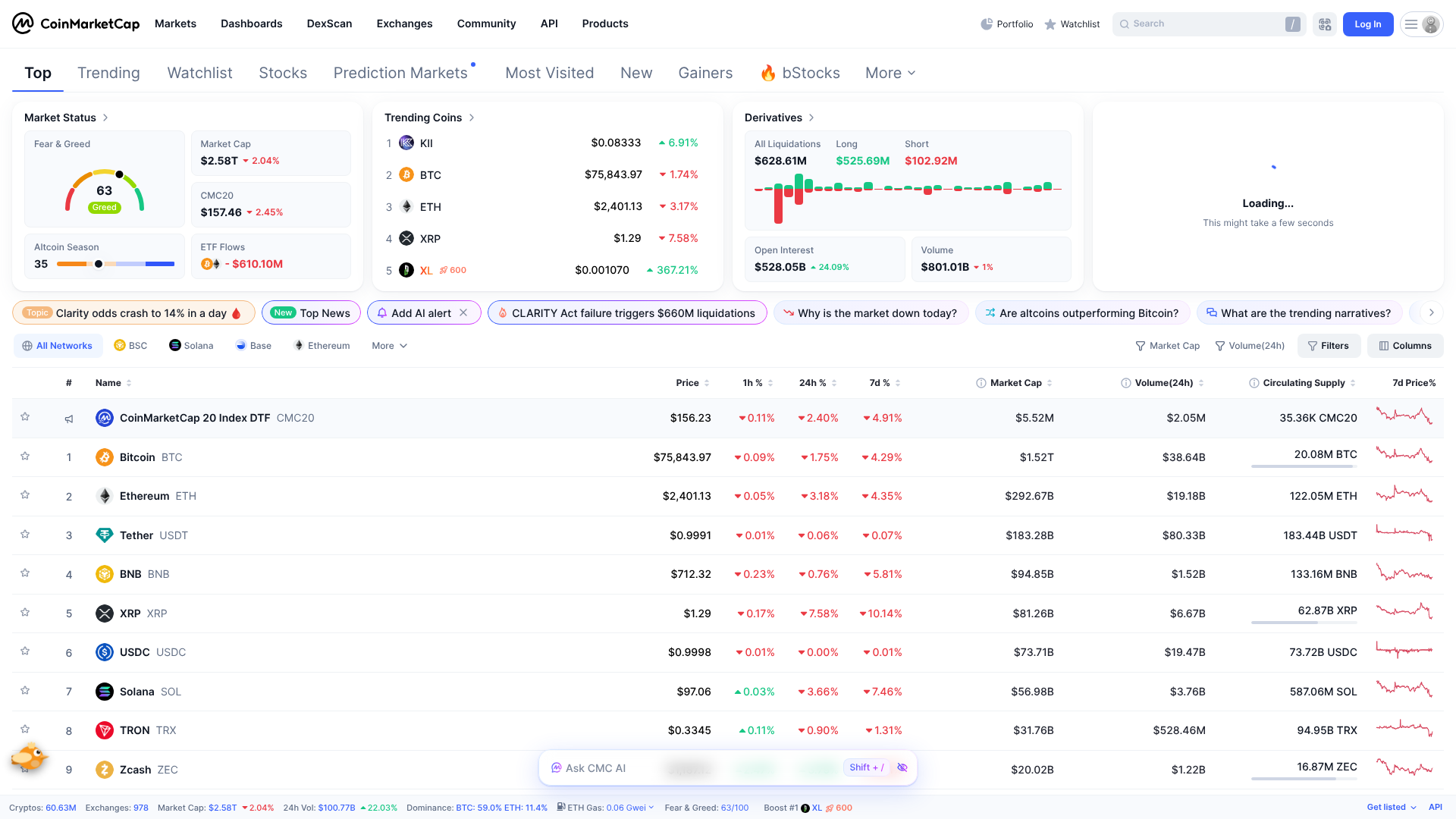The height and width of the screenshot is (819, 1456).
Task: Click the hide icon in Ask CMC AI bar
Action: 902,767
